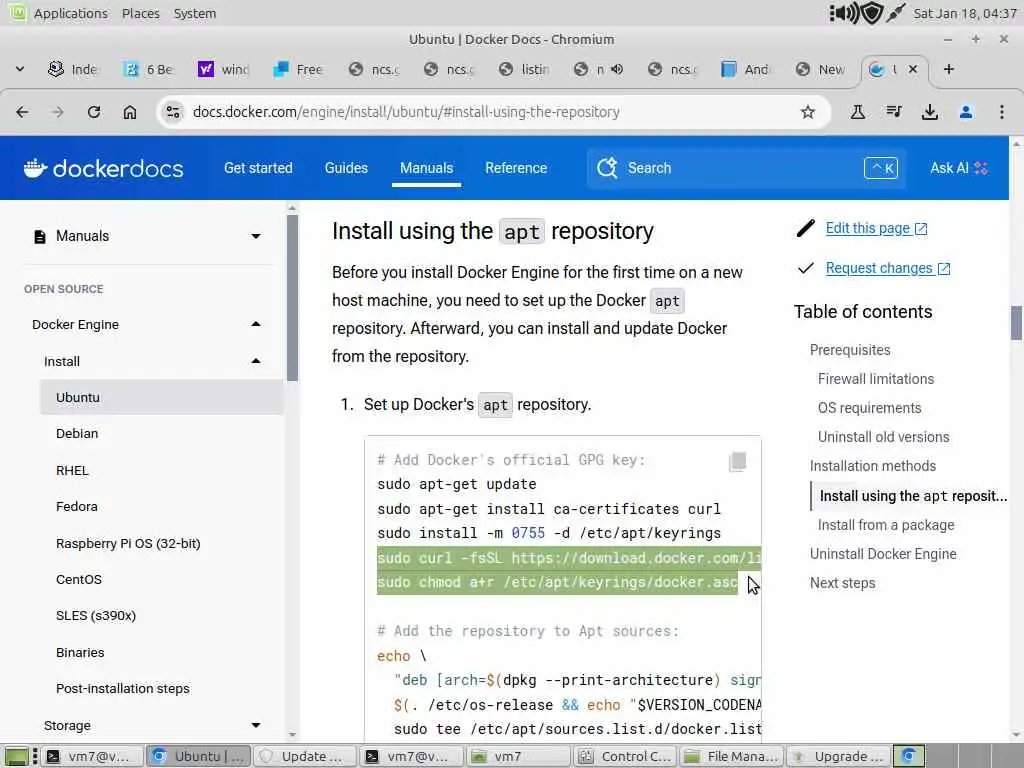
Task: Open the Fedora install page in sidebar
Action: [77, 507]
